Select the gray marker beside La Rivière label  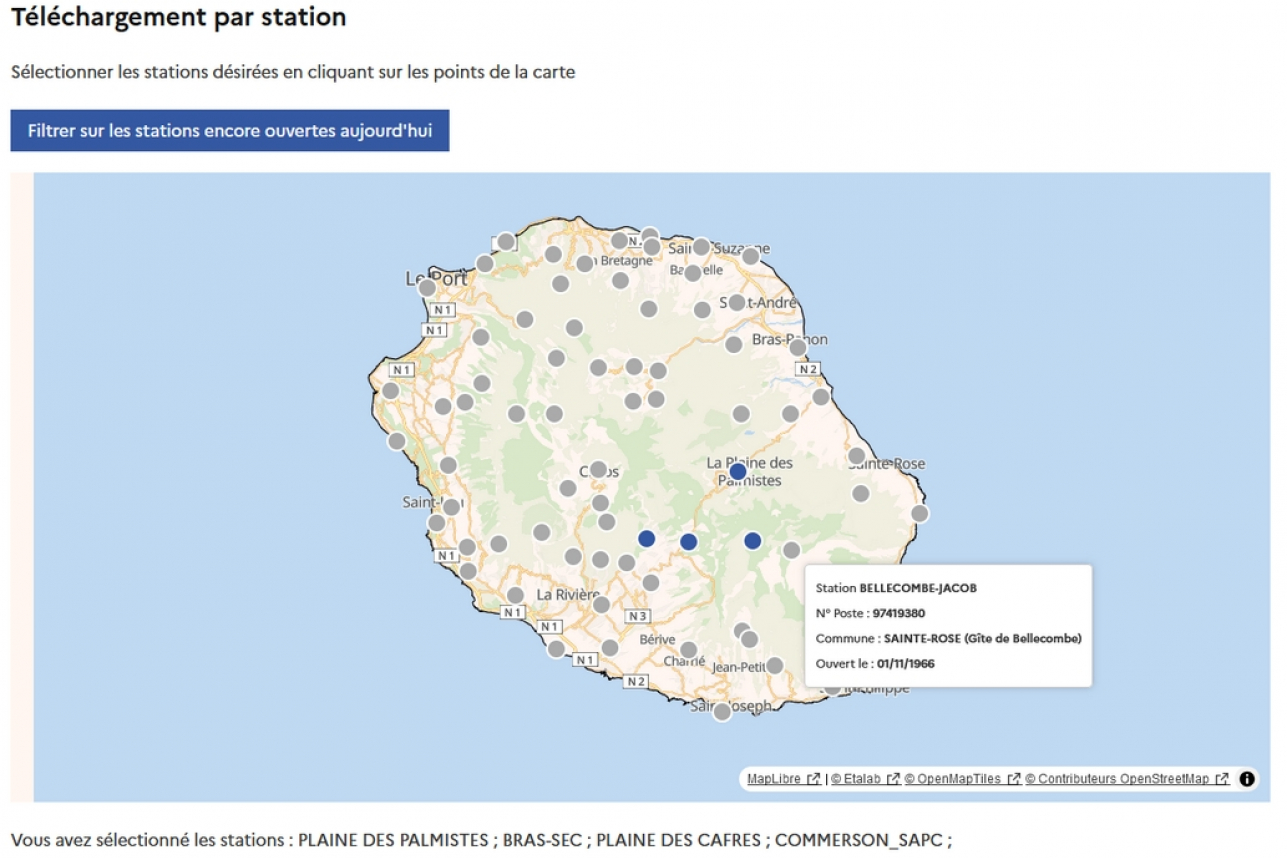pyautogui.click(x=601, y=604)
